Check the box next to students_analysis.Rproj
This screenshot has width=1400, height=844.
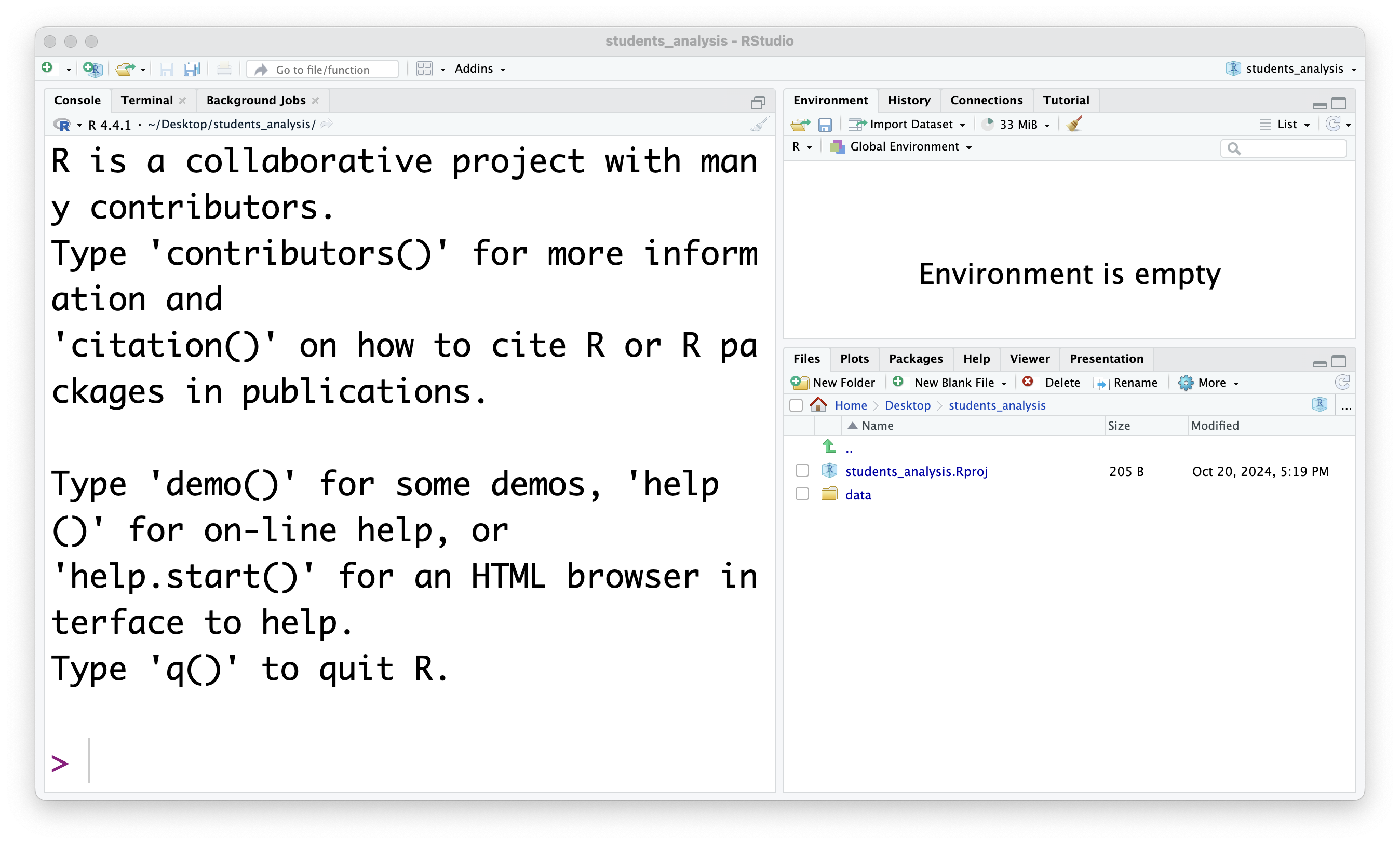pos(802,471)
